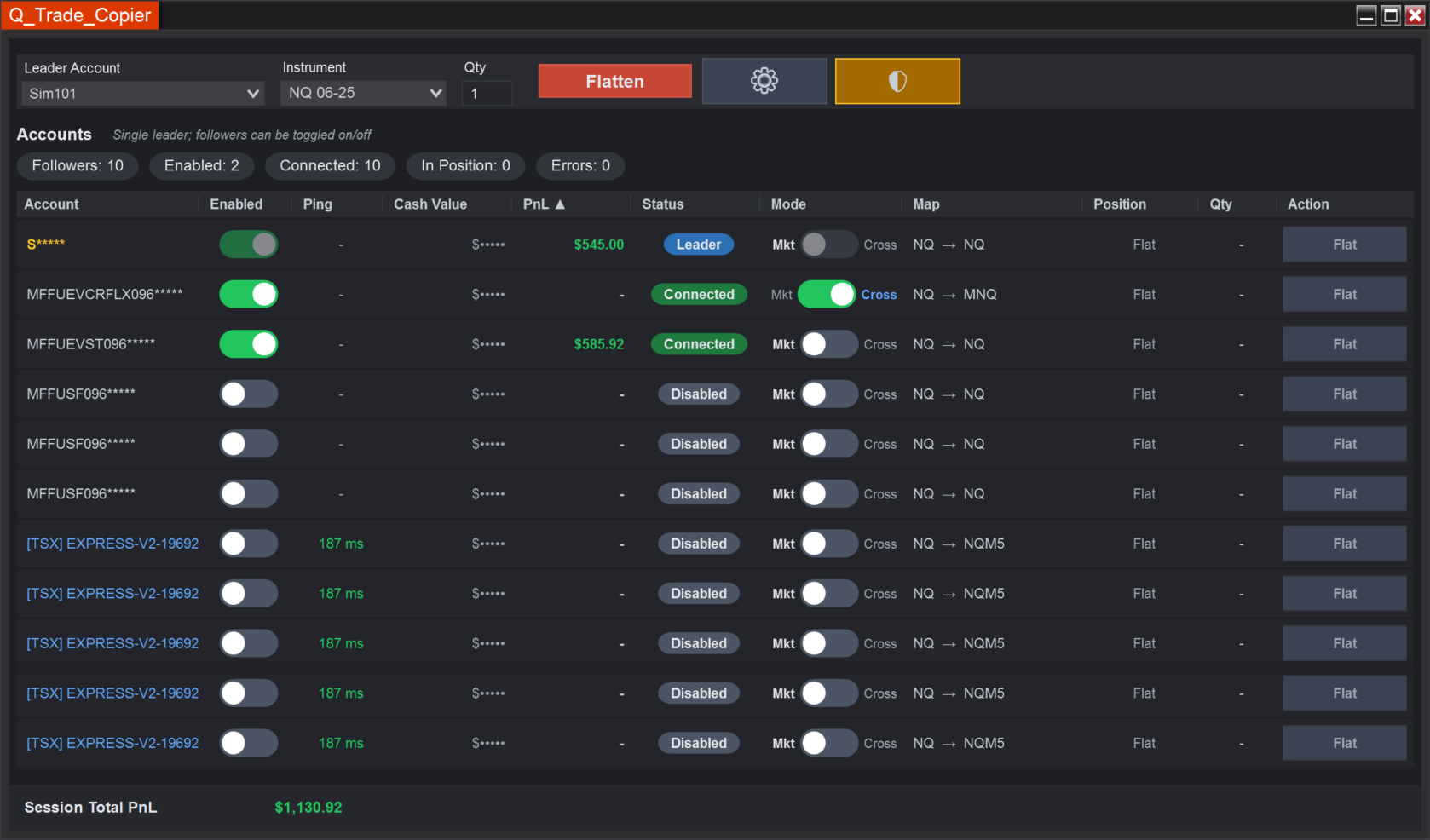Screen dimensions: 1430x840
Task: Click Flat button in the S***** row
Action: (x=1345, y=245)
